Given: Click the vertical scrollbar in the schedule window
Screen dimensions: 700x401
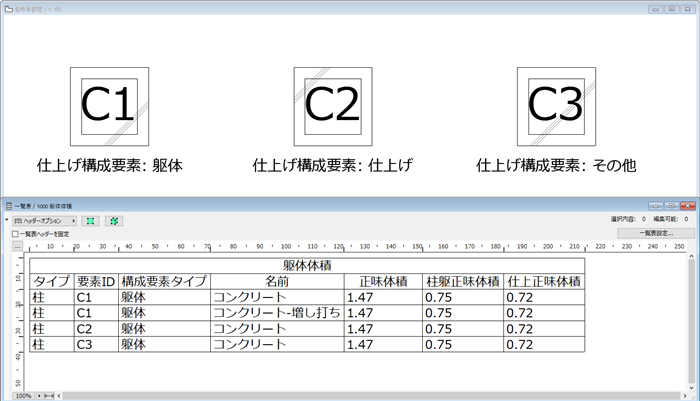Looking at the screenshot, I should [x=692, y=322].
